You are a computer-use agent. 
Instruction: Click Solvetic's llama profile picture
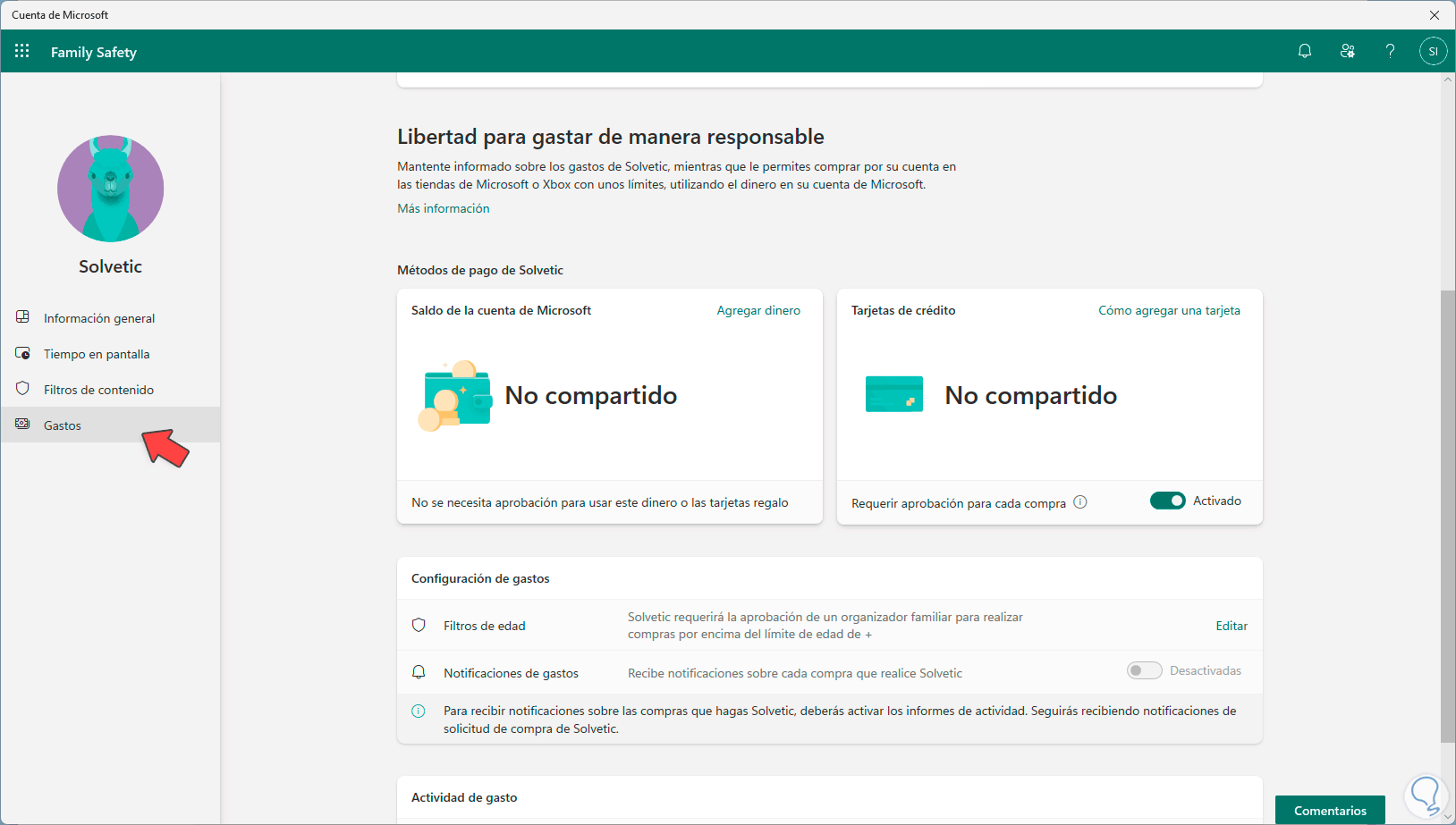(110, 189)
